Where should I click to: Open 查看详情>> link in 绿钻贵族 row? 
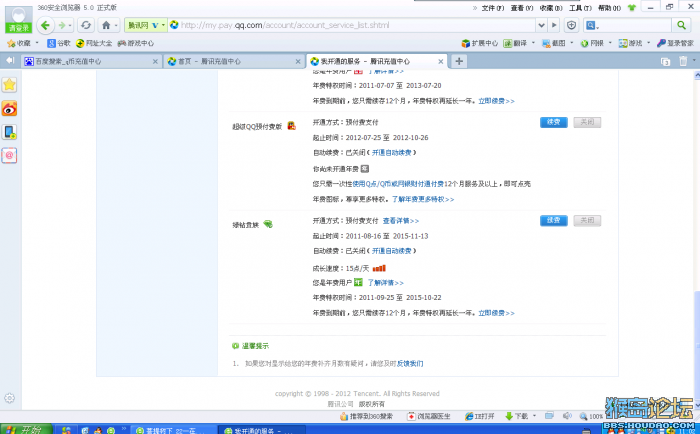(400, 221)
